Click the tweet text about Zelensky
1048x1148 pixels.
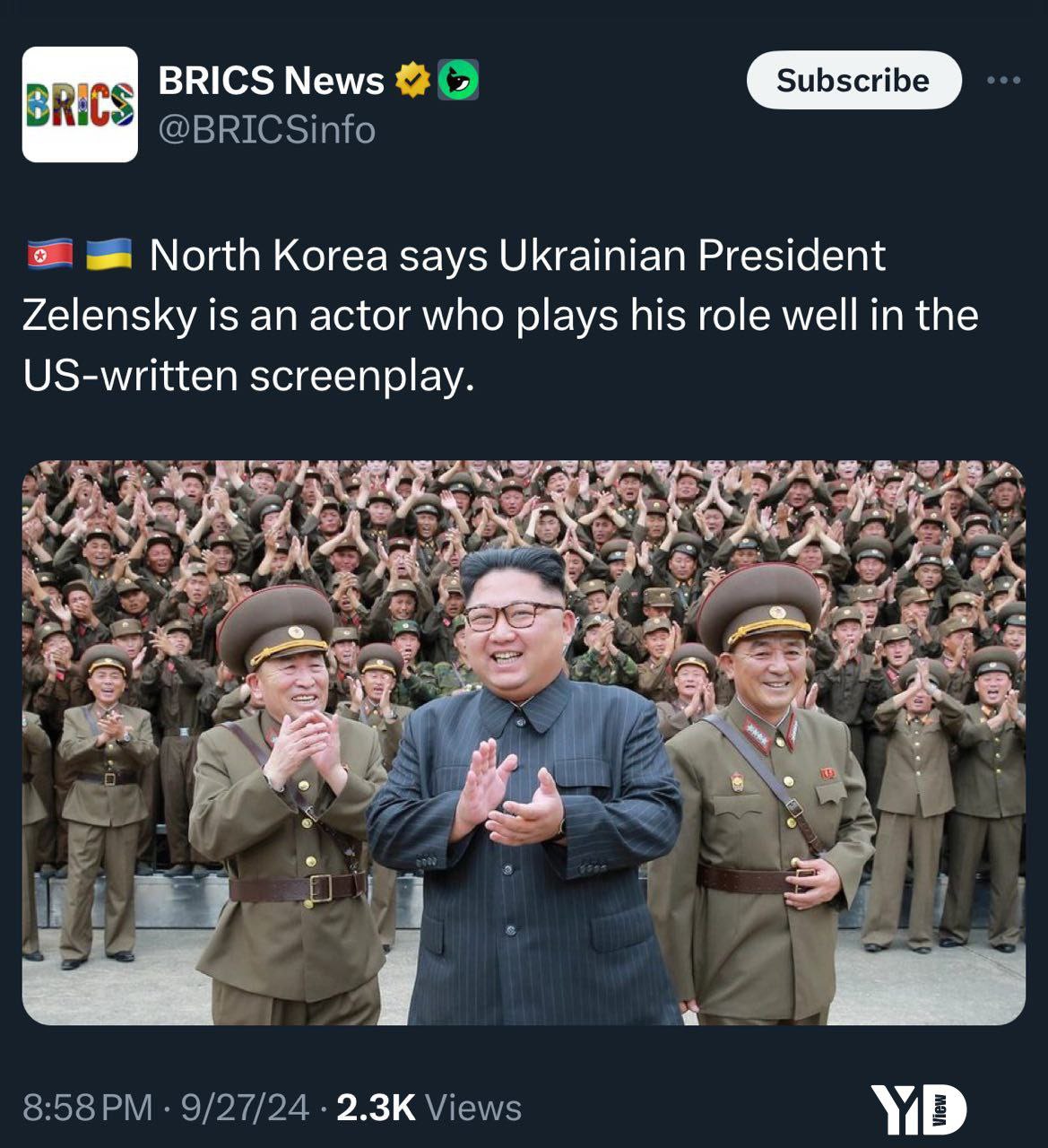(x=500, y=315)
